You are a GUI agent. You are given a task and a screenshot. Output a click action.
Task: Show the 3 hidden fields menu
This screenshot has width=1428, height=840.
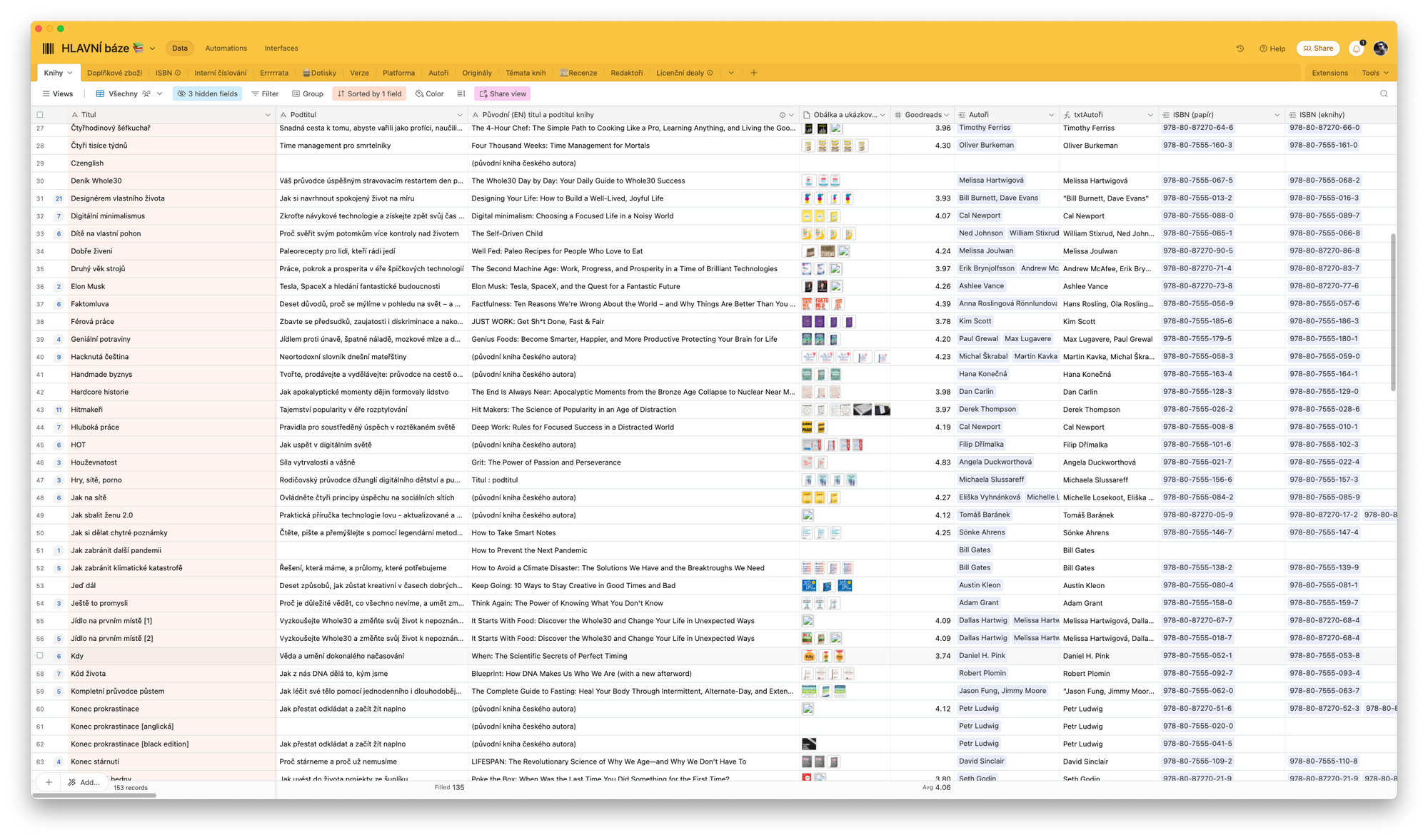207,93
